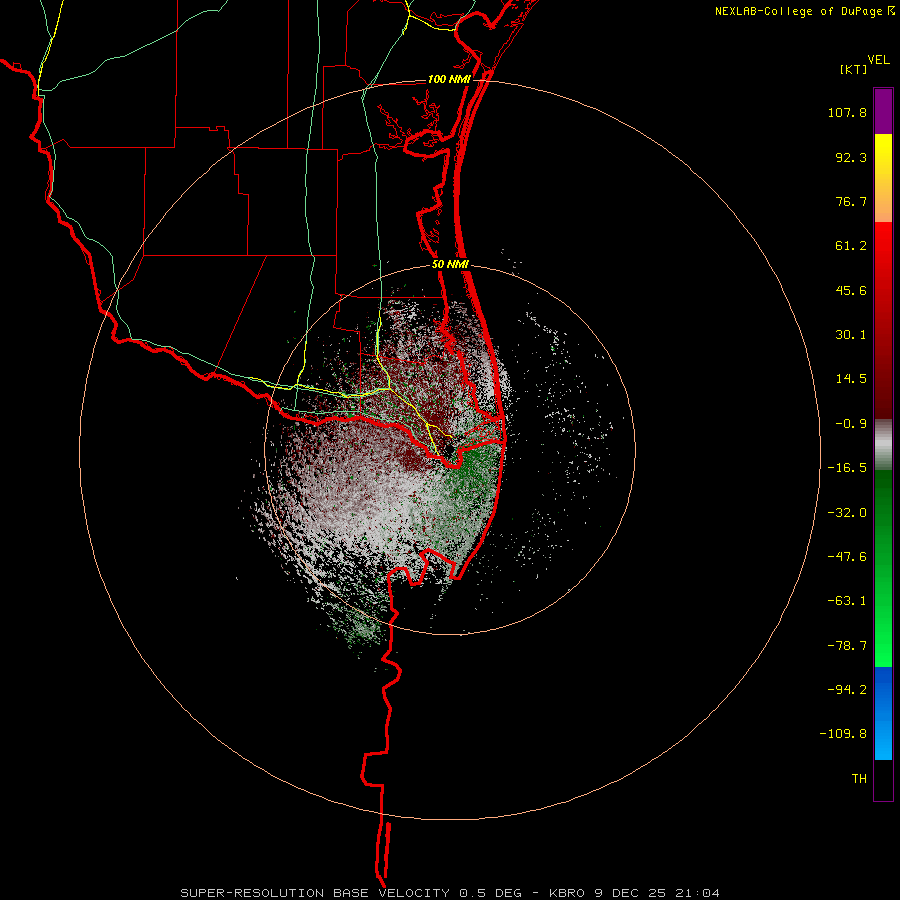Screen dimensions: 900x900
Task: Click the purple segment of the color bar
Action: [883, 111]
